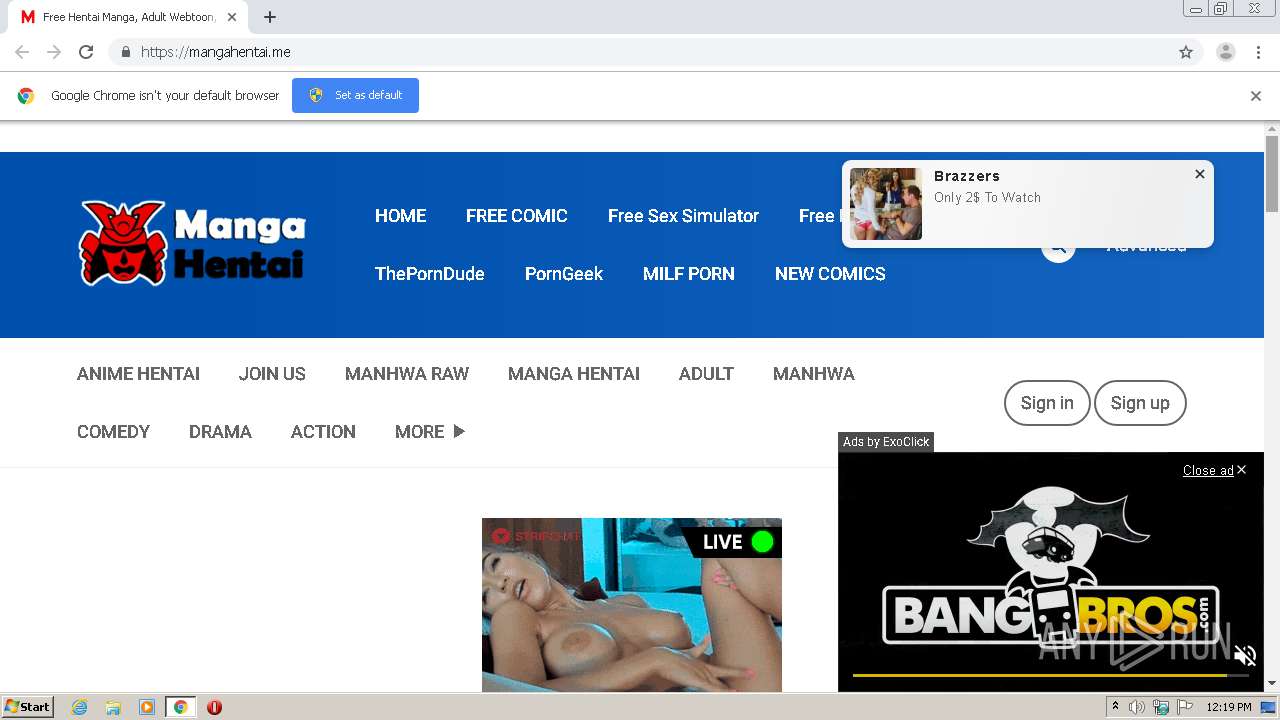Reload the page with refresh icon
The image size is (1280, 720).
tap(86, 52)
